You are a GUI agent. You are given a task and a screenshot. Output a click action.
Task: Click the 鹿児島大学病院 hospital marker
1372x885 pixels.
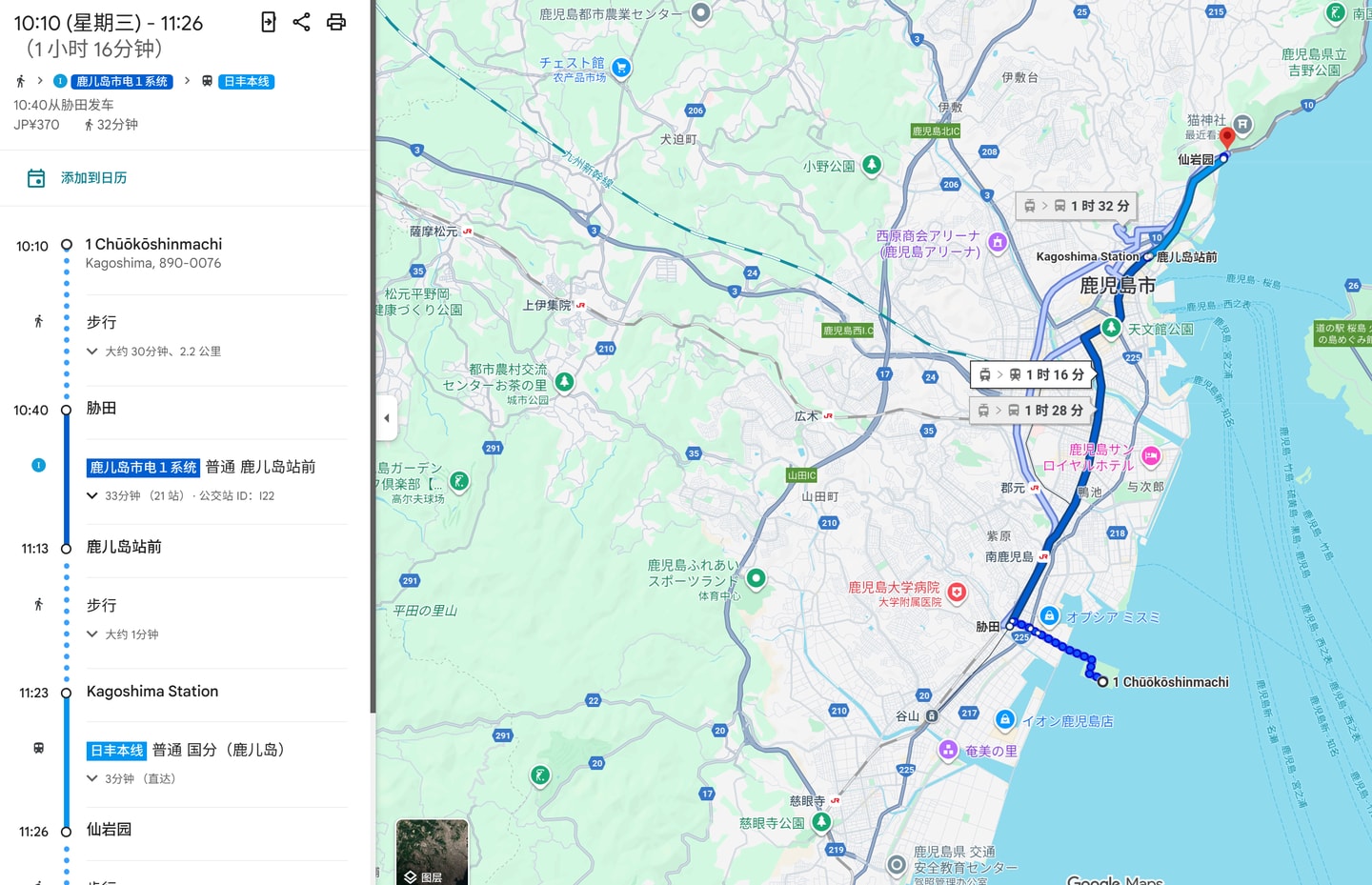(x=957, y=593)
